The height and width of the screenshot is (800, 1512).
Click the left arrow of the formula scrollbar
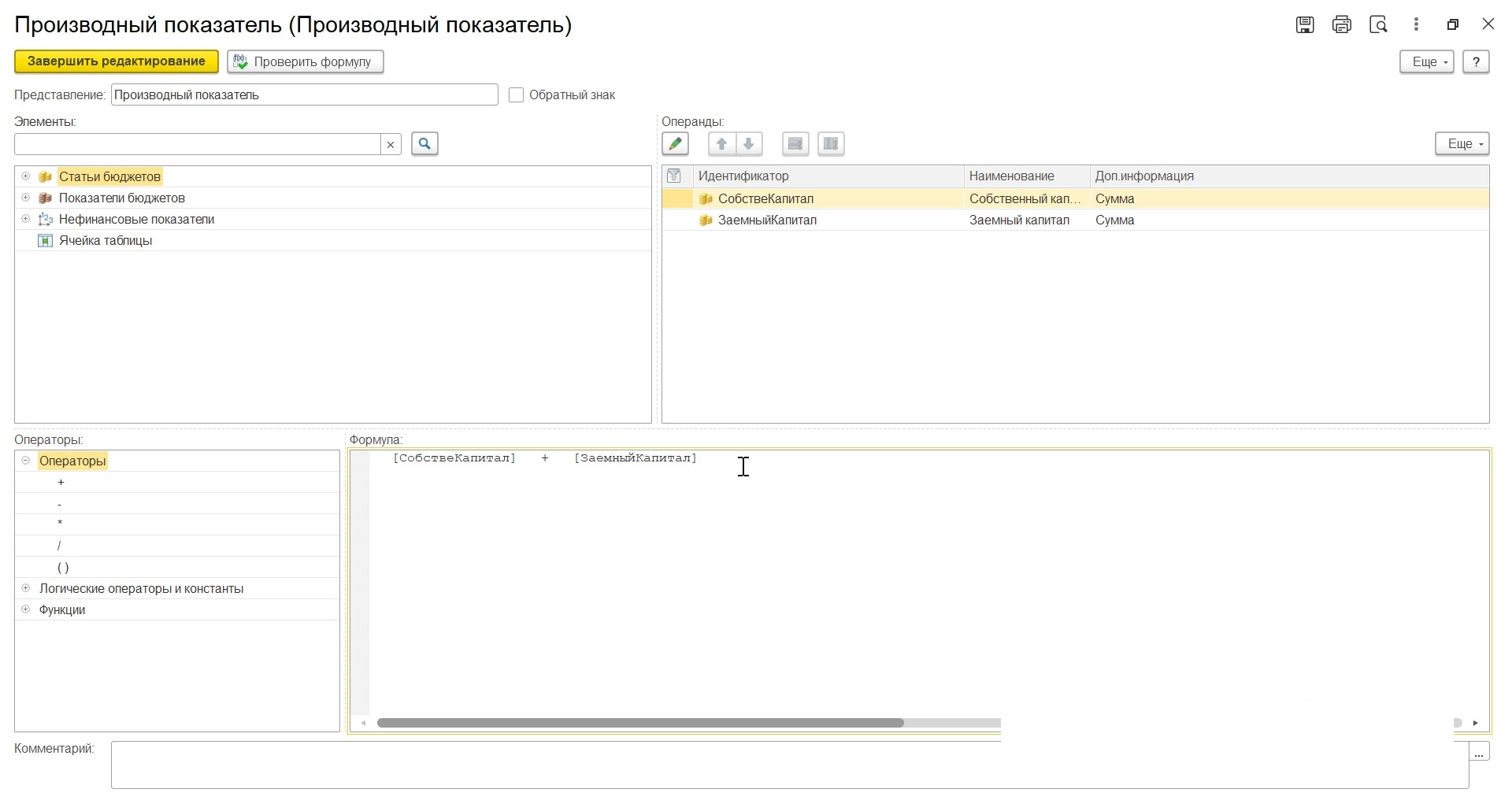tap(363, 723)
